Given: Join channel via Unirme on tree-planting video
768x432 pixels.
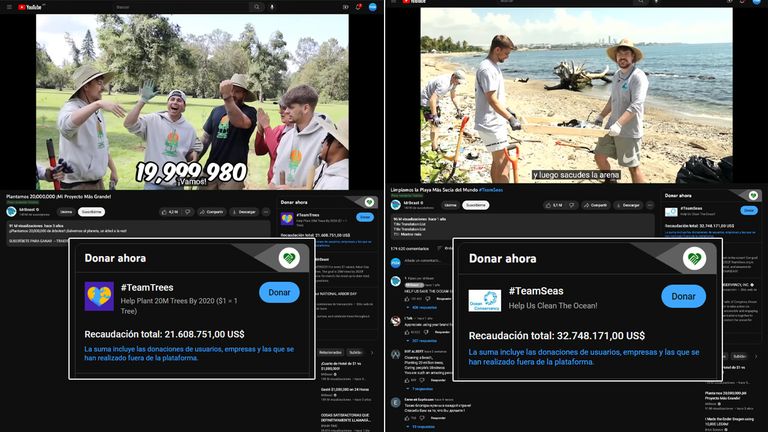Looking at the screenshot, I should [x=66, y=212].
